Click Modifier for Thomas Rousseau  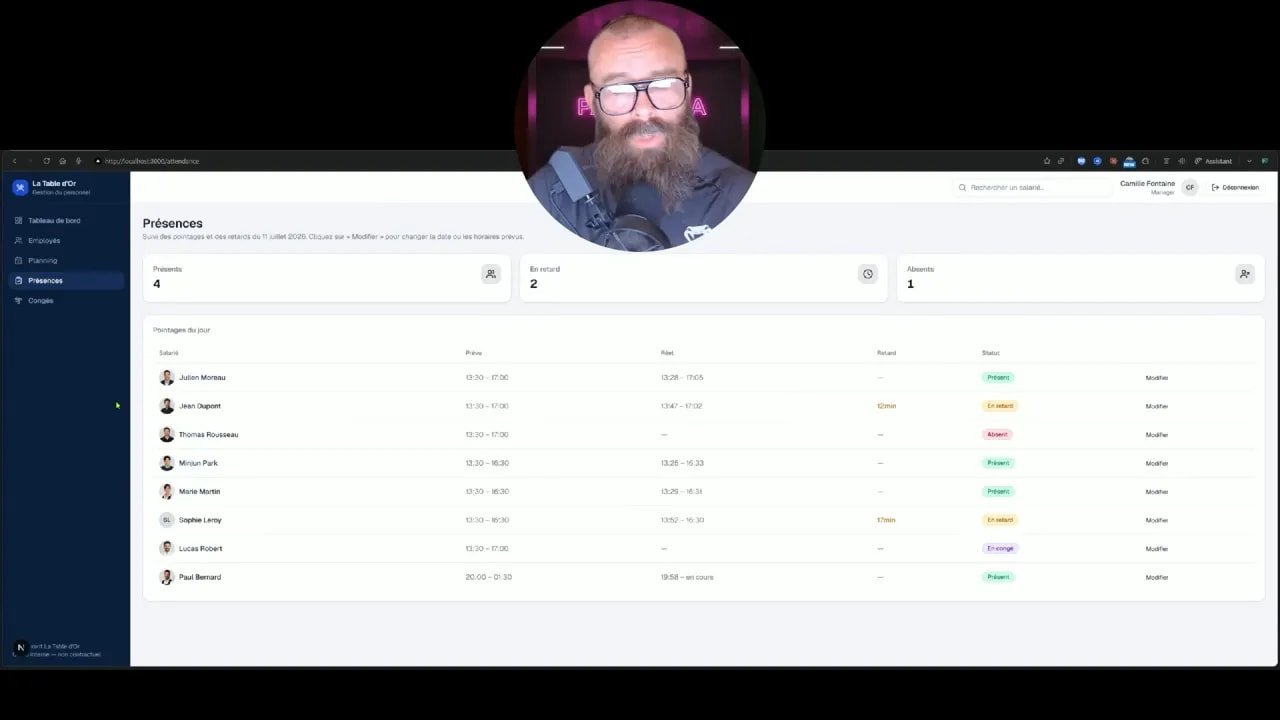[x=1157, y=435]
